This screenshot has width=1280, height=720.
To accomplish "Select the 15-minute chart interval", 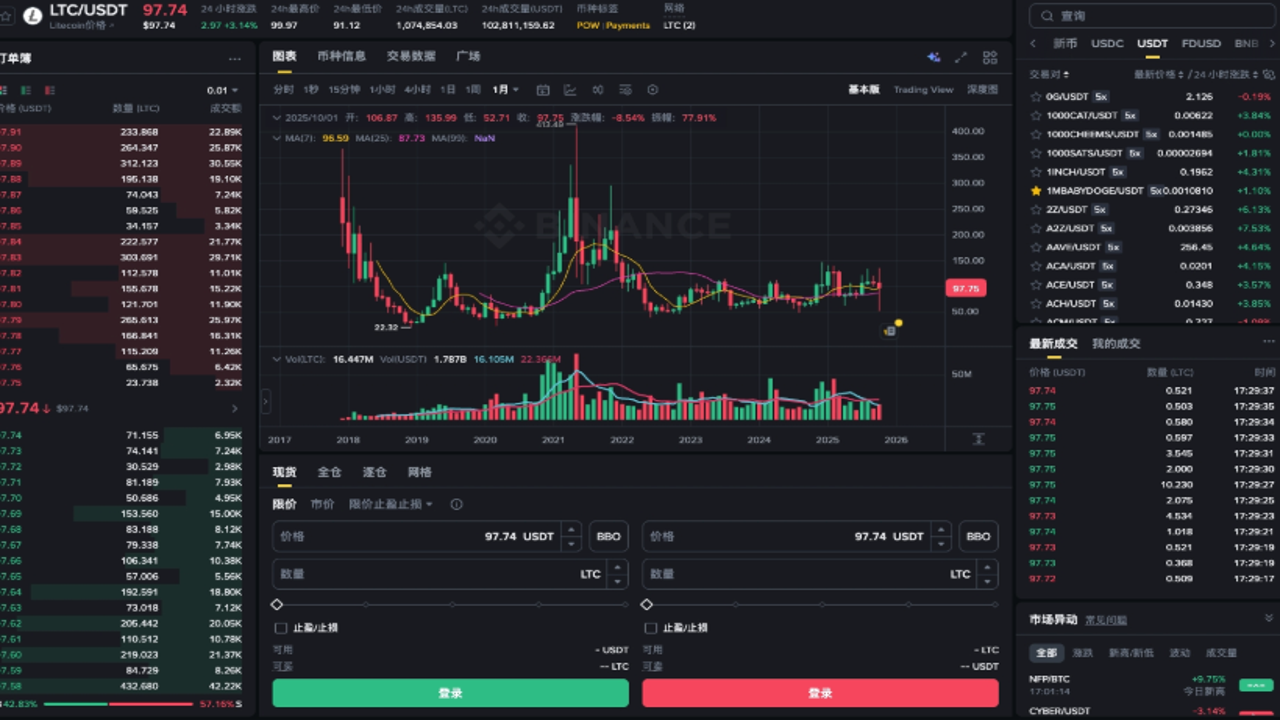I will click(345, 90).
